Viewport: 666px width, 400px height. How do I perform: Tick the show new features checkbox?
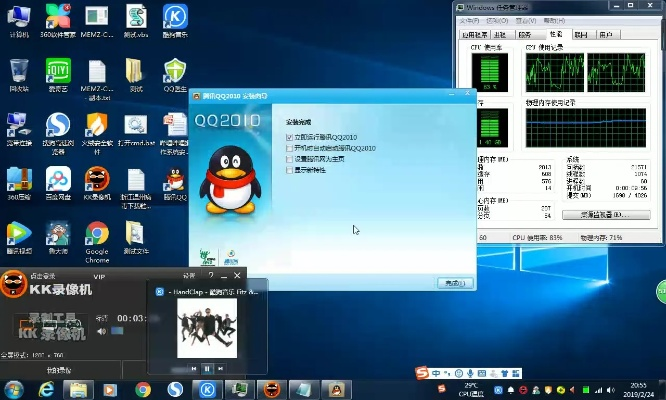(x=290, y=169)
